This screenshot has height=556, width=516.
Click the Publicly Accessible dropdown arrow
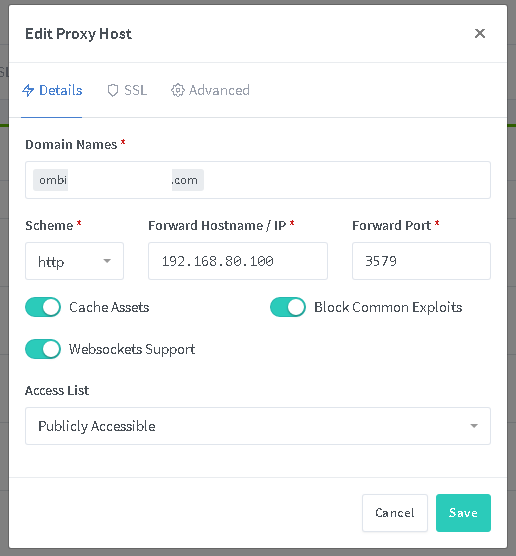(474, 426)
